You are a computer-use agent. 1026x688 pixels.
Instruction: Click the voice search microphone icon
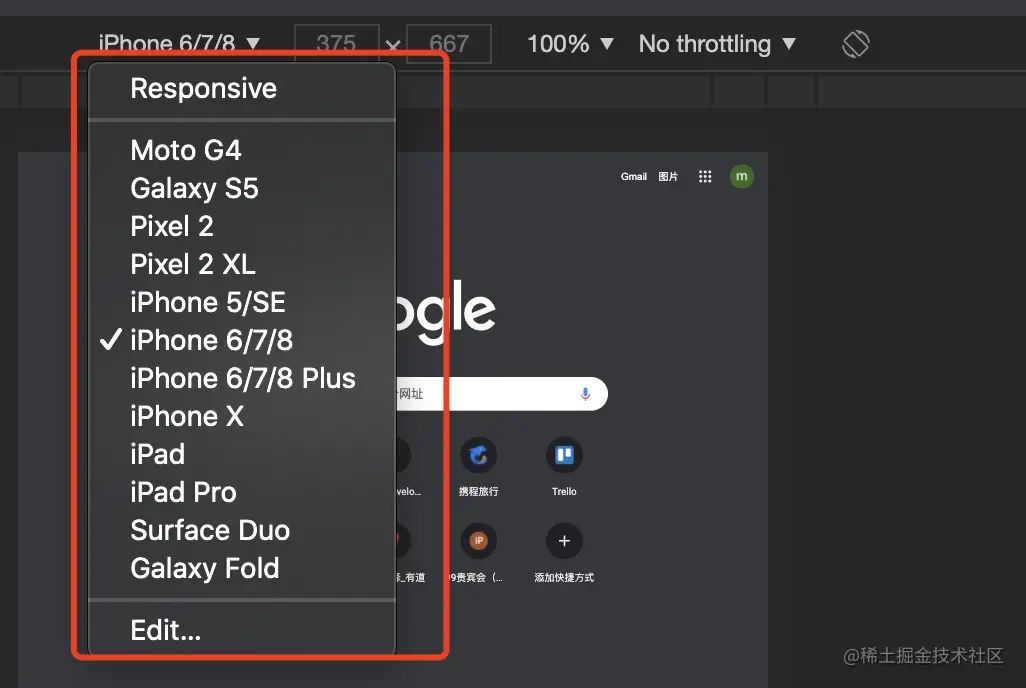pos(585,394)
